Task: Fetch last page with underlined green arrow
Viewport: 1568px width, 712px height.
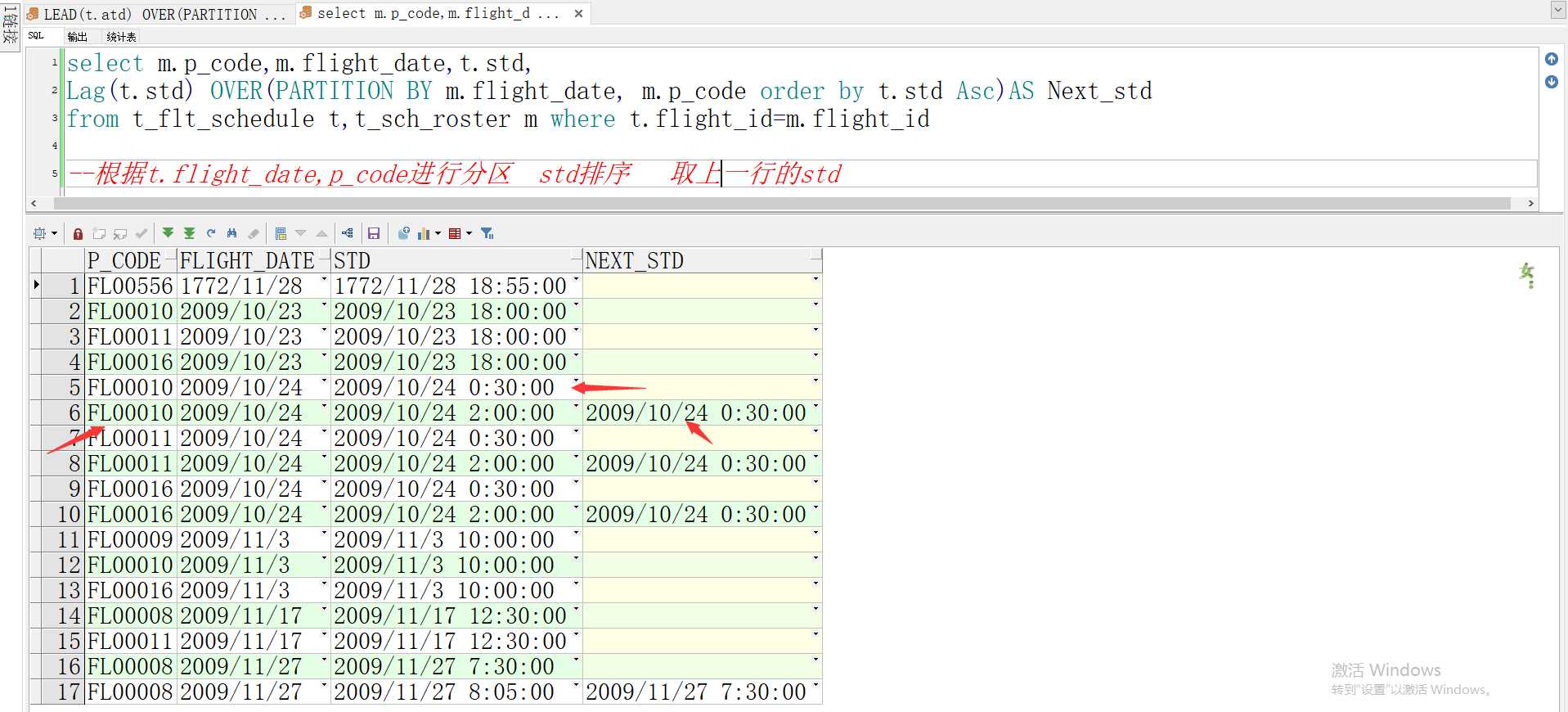Action: [189, 233]
